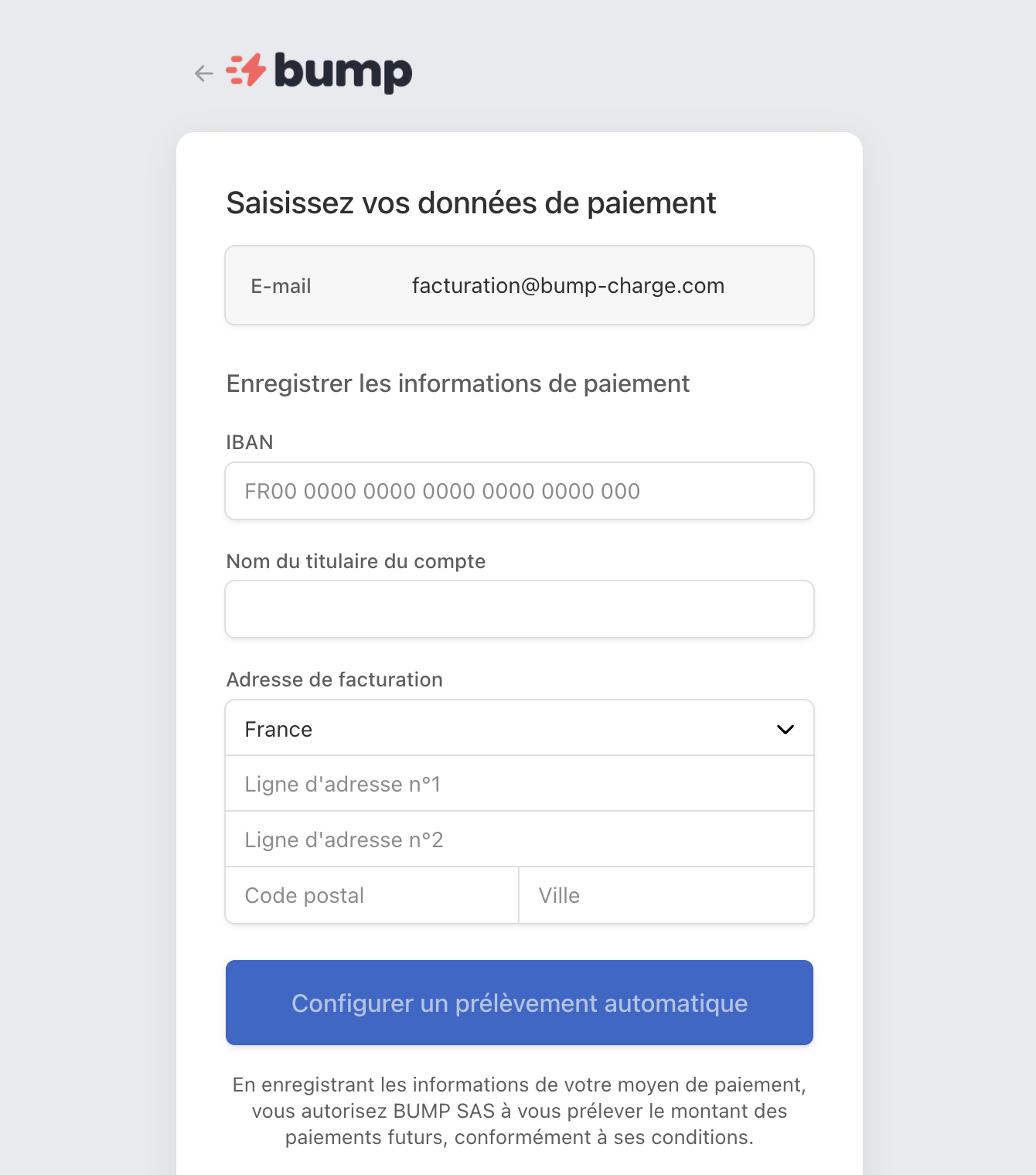Click the bump wordmark text
Viewport: 1036px width, 1175px height.
tap(343, 72)
